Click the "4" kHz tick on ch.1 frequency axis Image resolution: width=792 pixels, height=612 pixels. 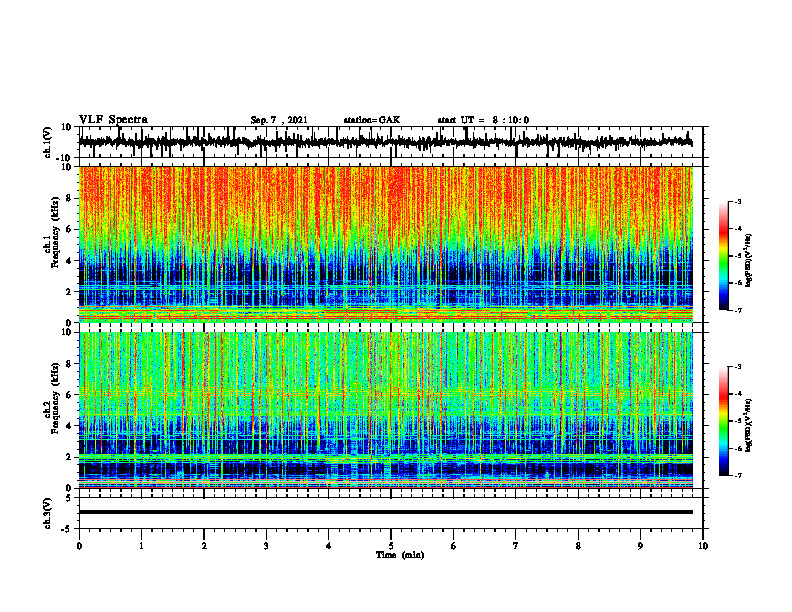coord(69,261)
